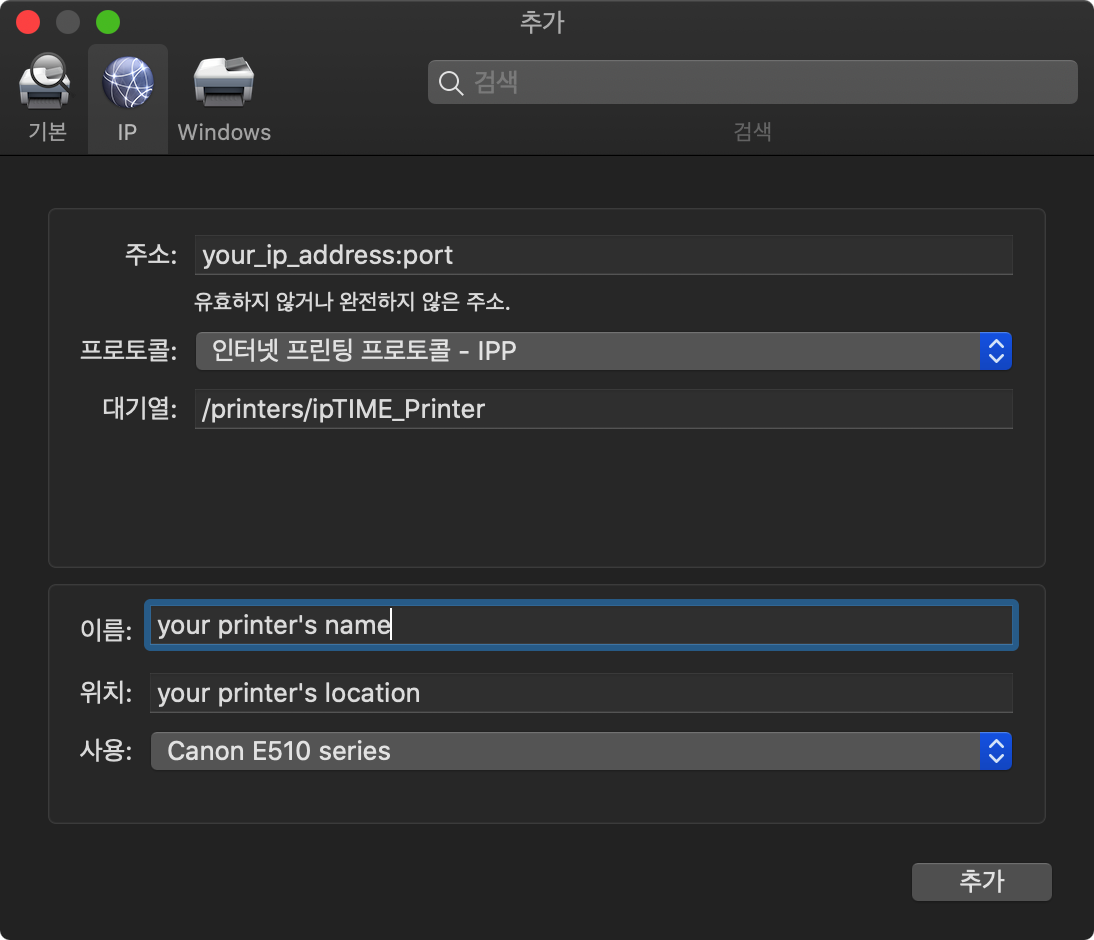Select the Windows printer icon
The width and height of the screenshot is (1094, 940).
pos(223,80)
